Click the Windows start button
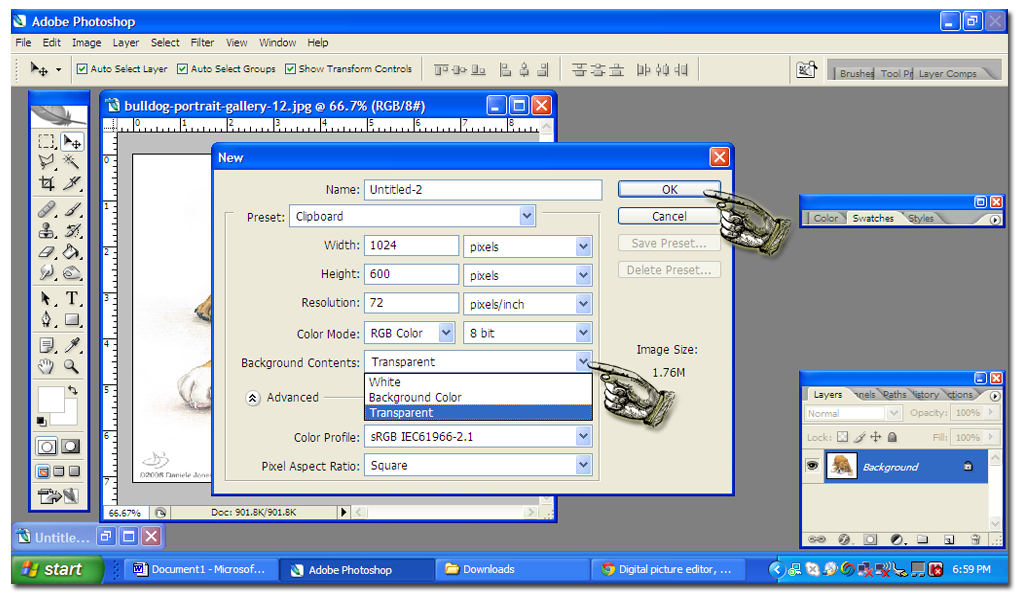 (x=57, y=569)
